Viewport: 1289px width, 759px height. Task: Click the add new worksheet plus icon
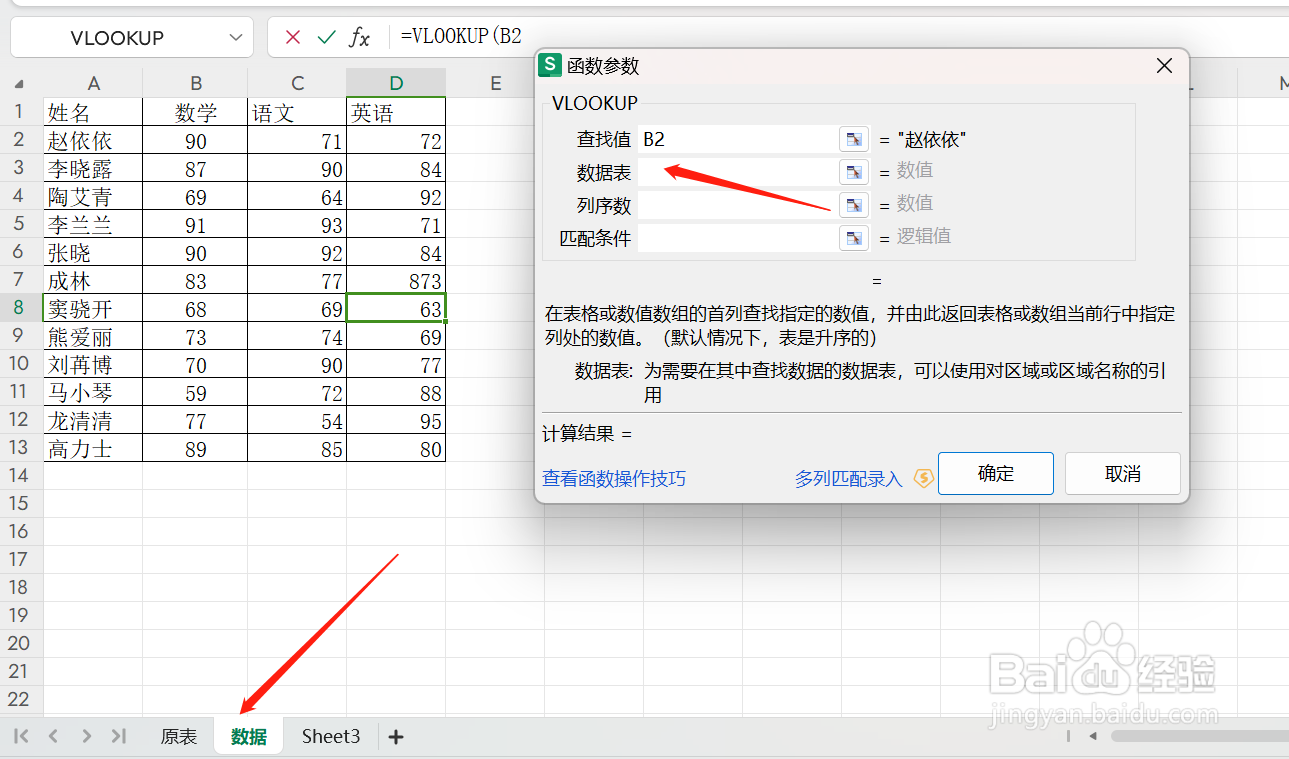(396, 735)
